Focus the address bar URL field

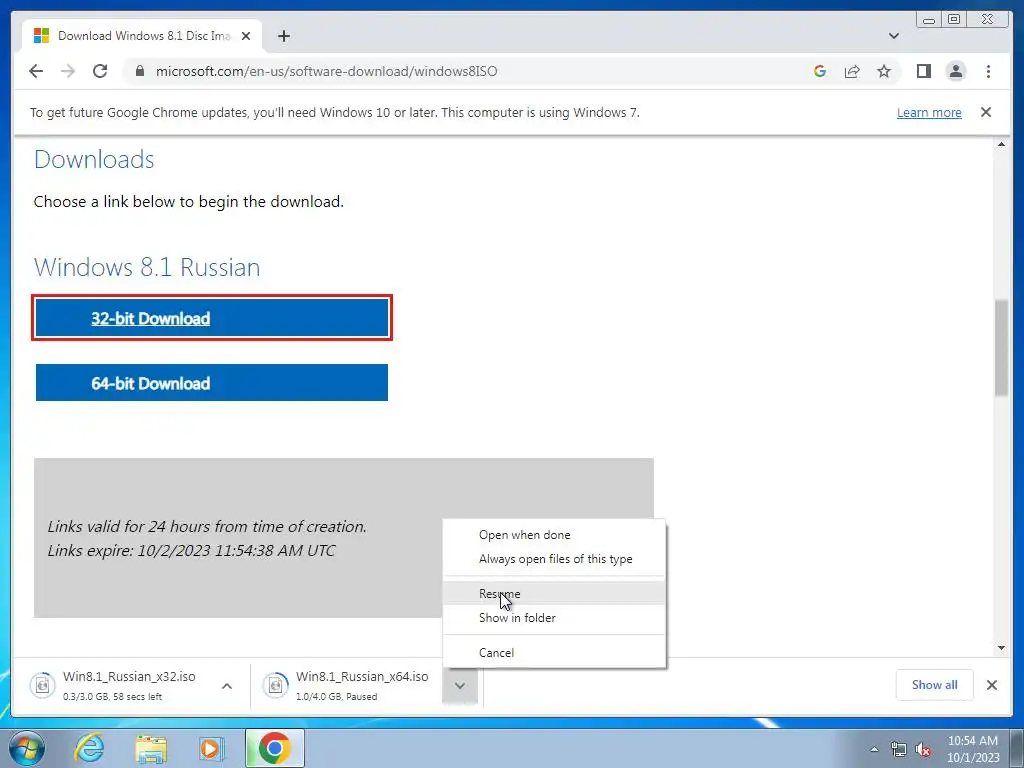tap(327, 71)
